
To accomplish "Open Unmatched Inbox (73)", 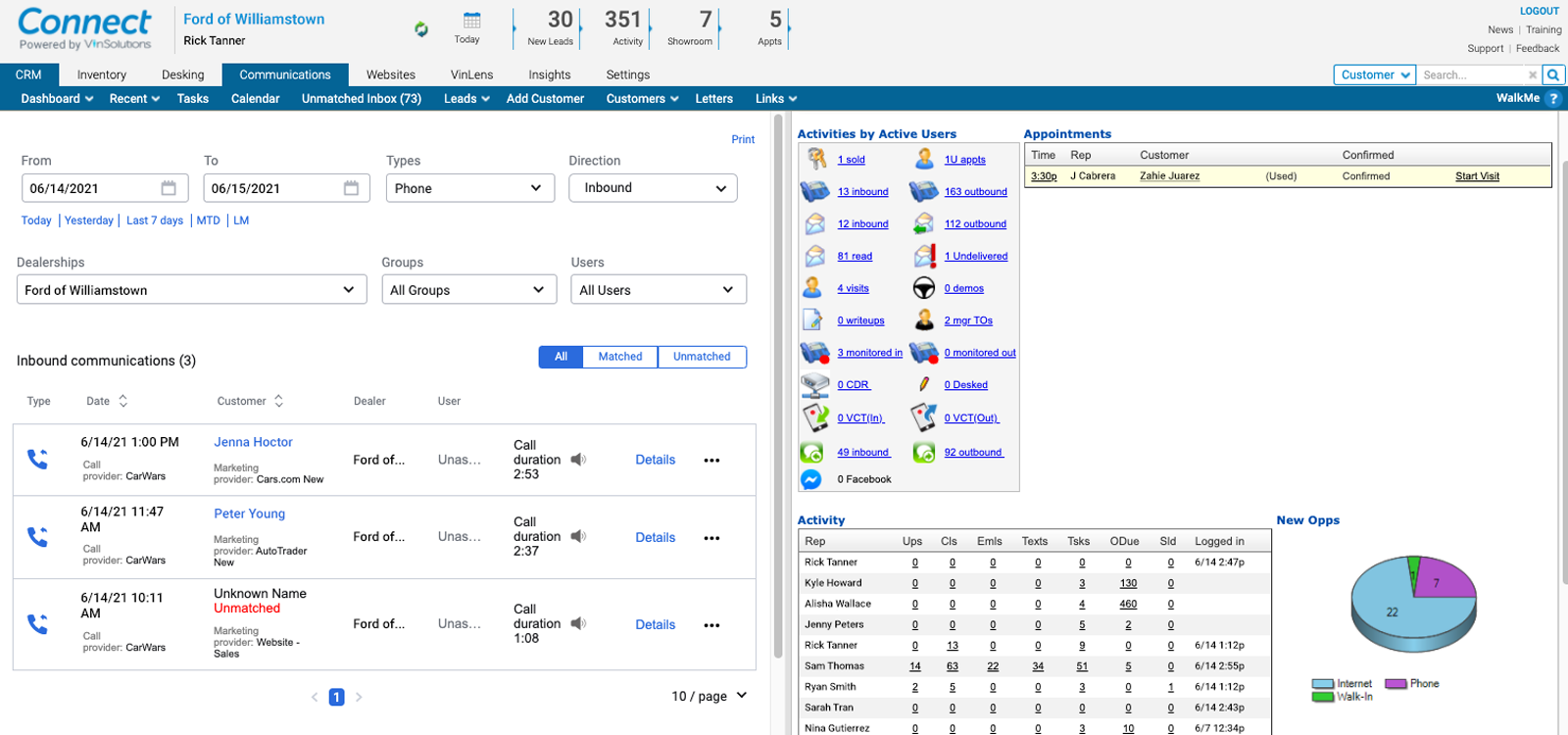I will (362, 98).
